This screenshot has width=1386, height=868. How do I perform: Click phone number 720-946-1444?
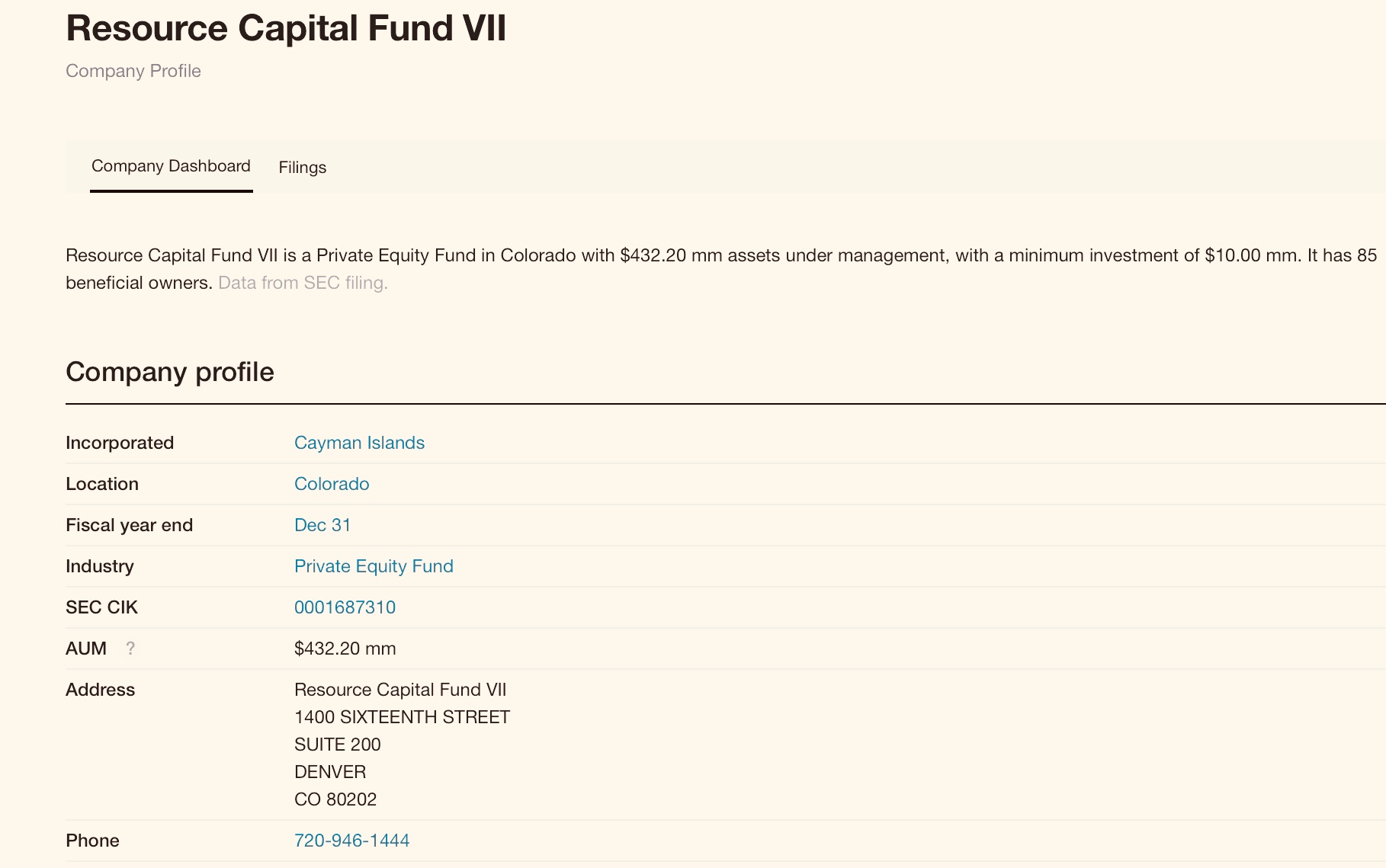coord(351,841)
